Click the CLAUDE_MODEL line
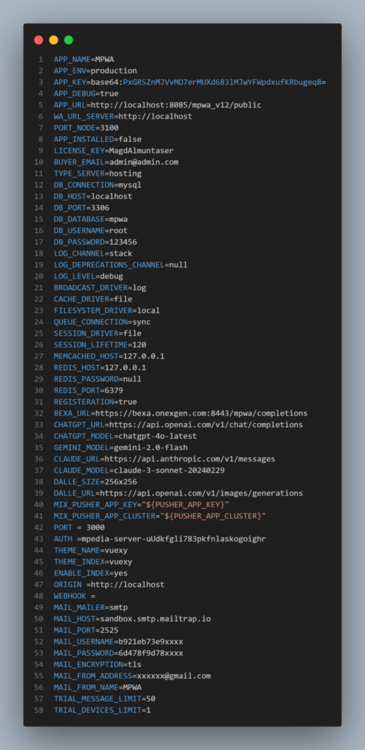 [x=139, y=471]
